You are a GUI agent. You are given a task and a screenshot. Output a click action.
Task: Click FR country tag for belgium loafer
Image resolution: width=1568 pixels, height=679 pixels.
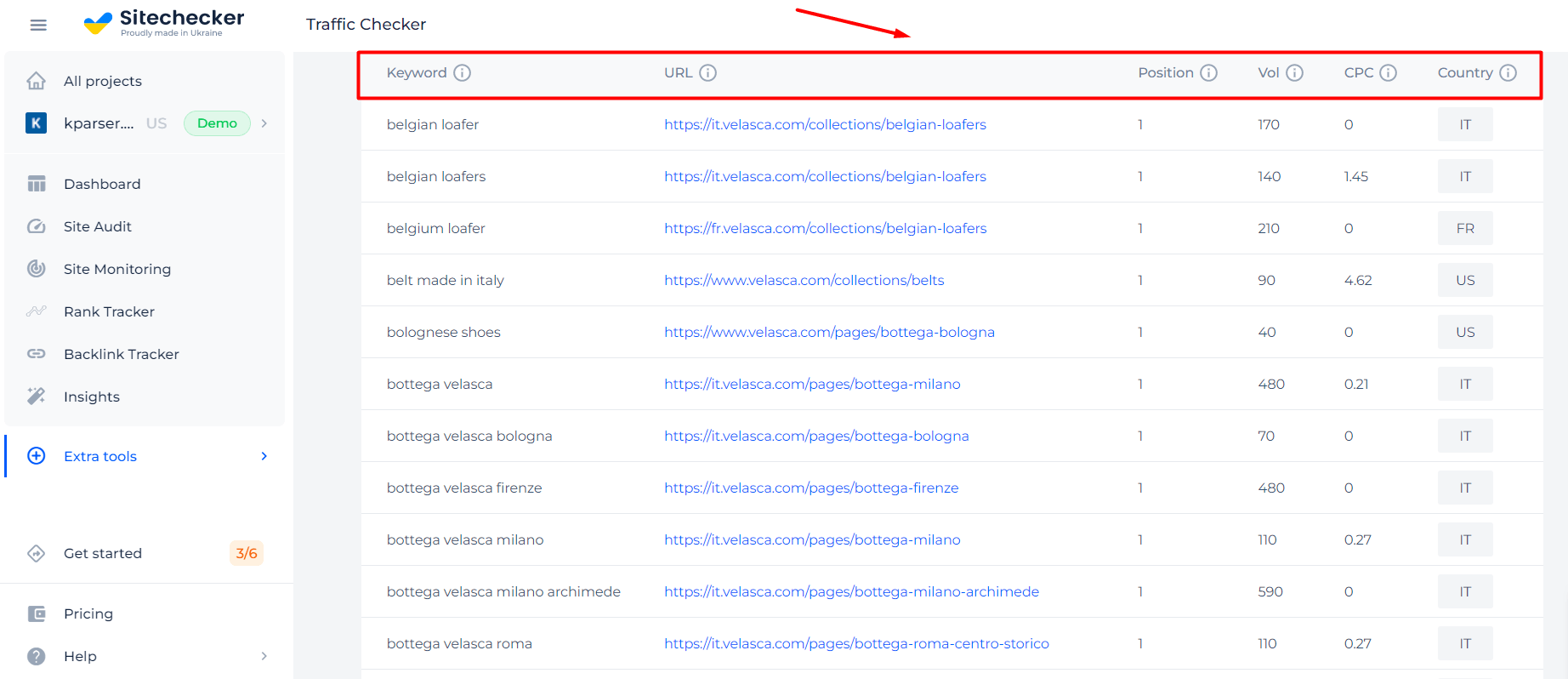pyautogui.click(x=1465, y=228)
